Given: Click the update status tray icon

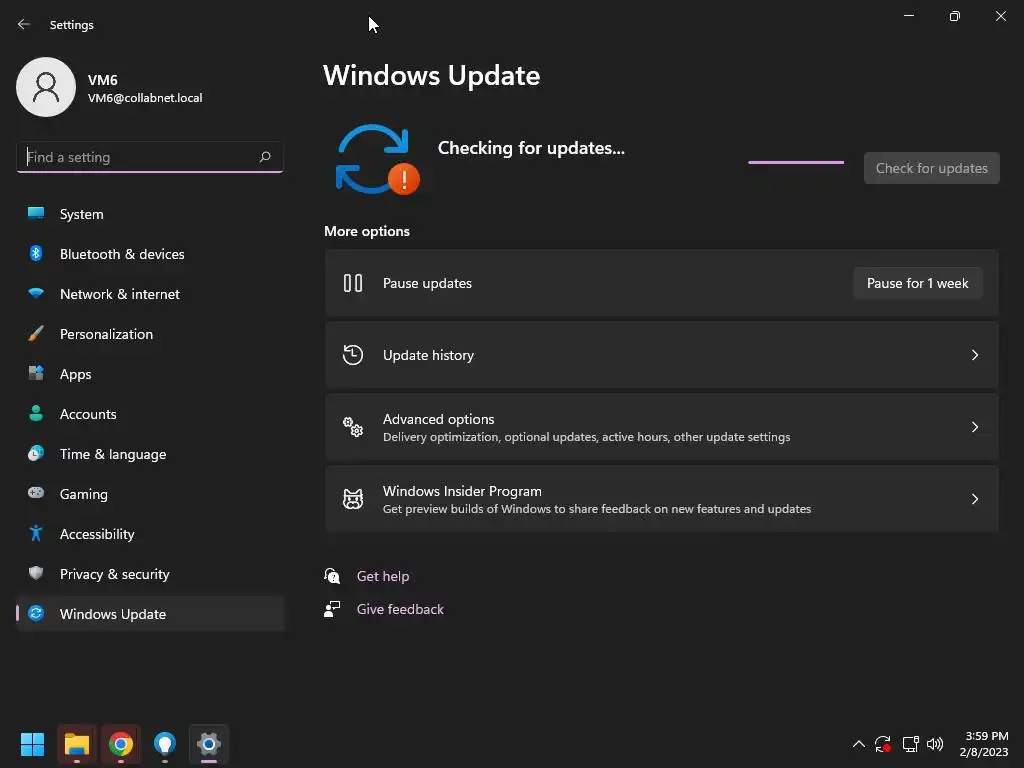Looking at the screenshot, I should (x=882, y=744).
